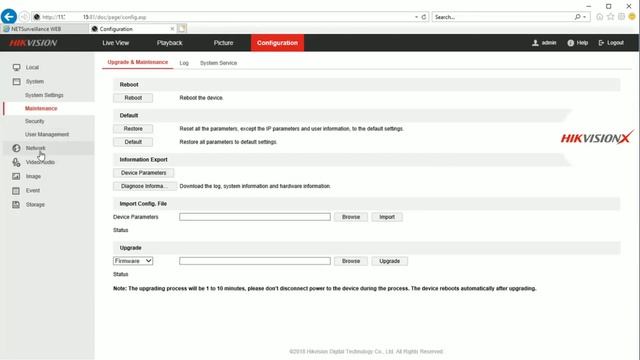Click the Local monitor icon in sidebar
The image size is (640, 360).
click(x=16, y=67)
